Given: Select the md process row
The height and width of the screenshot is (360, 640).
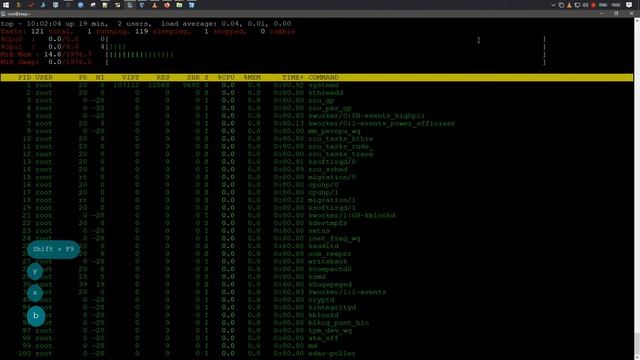Looking at the screenshot, I should [x=317, y=346].
